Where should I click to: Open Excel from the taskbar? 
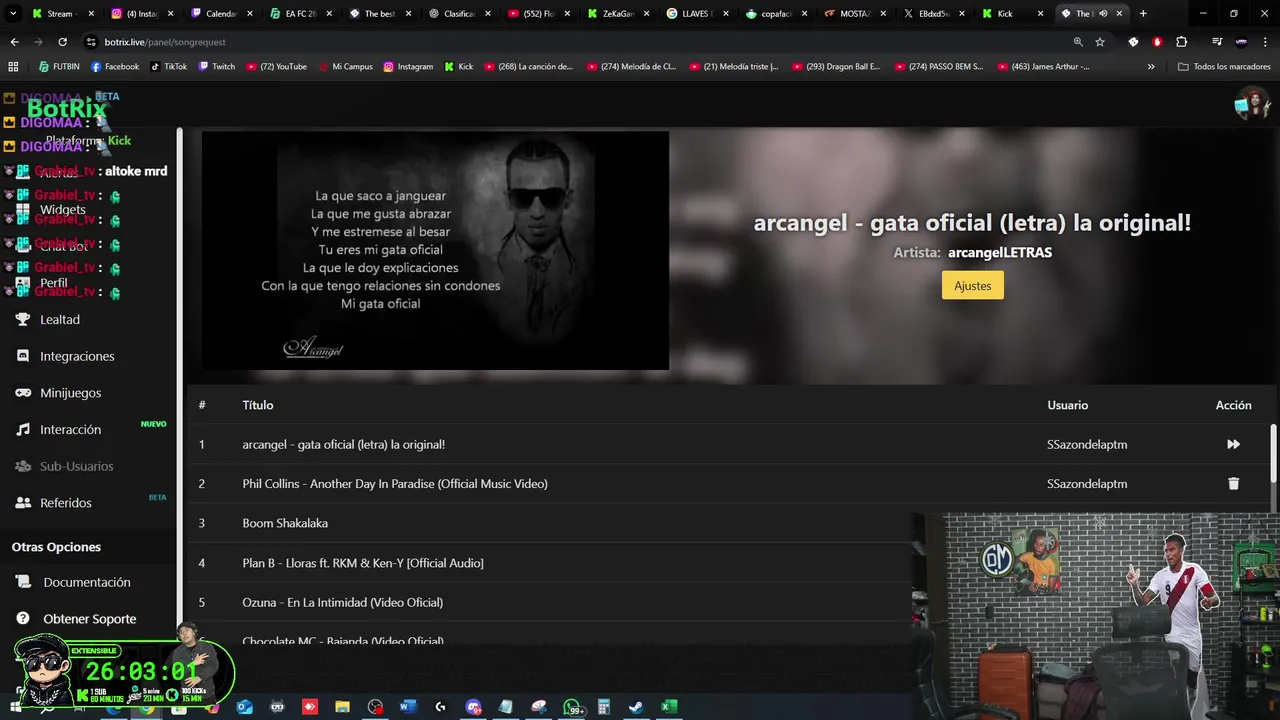click(x=668, y=707)
